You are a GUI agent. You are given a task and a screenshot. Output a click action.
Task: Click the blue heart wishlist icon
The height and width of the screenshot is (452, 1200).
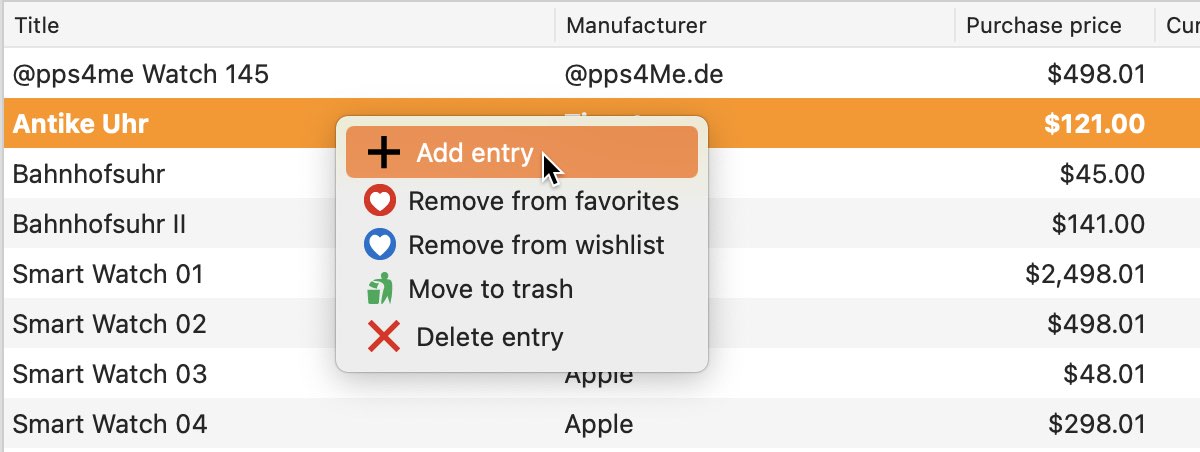coord(380,245)
